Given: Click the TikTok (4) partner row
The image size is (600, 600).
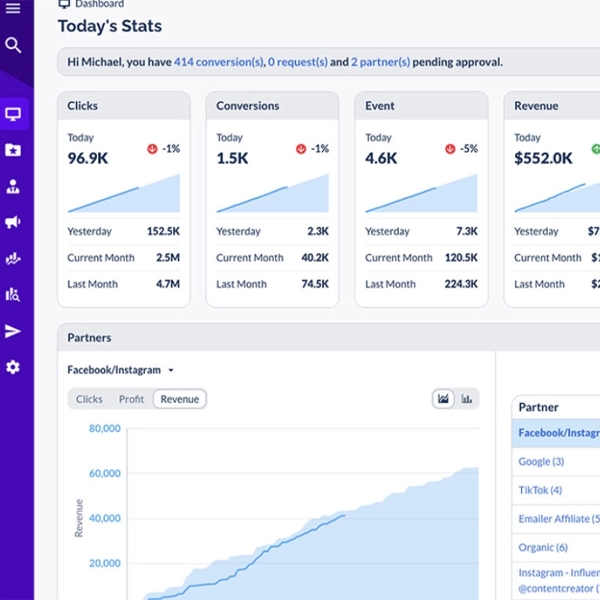Looking at the screenshot, I should (541, 490).
